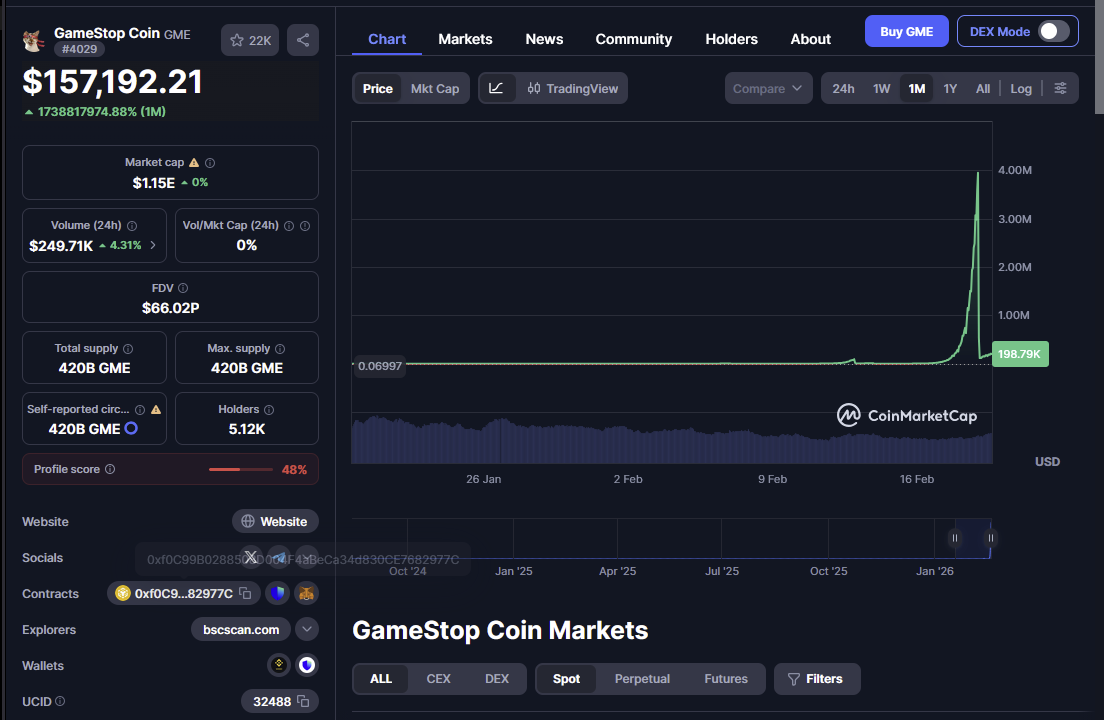This screenshot has width=1104, height=720.
Task: Open bscscan.com explorer
Action: coord(241,629)
